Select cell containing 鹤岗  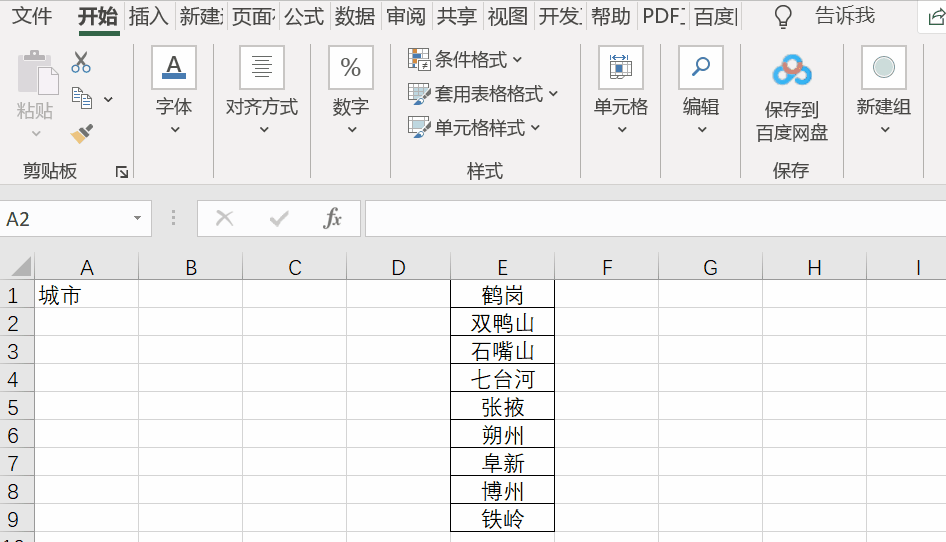pos(502,295)
